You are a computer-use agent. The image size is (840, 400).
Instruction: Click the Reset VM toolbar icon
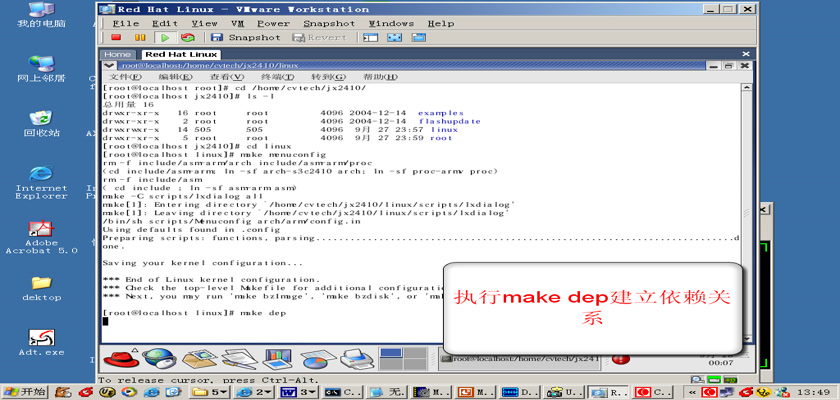pyautogui.click(x=187, y=37)
